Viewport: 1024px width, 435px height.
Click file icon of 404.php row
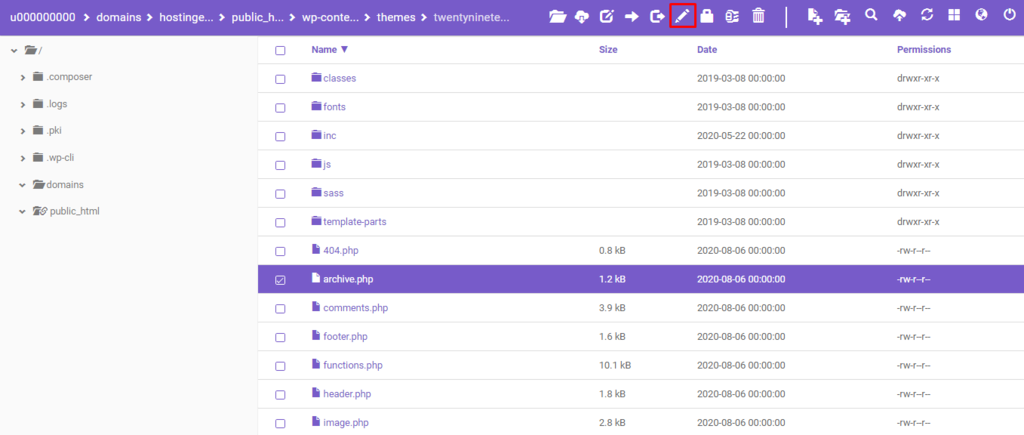click(316, 250)
